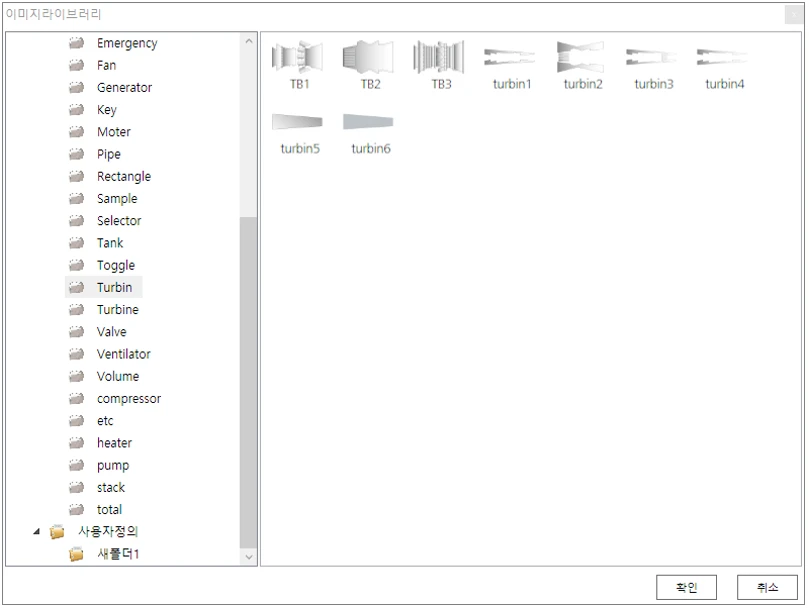The image size is (809, 609).
Task: Click the Selector folder icon
Action: click(x=76, y=220)
